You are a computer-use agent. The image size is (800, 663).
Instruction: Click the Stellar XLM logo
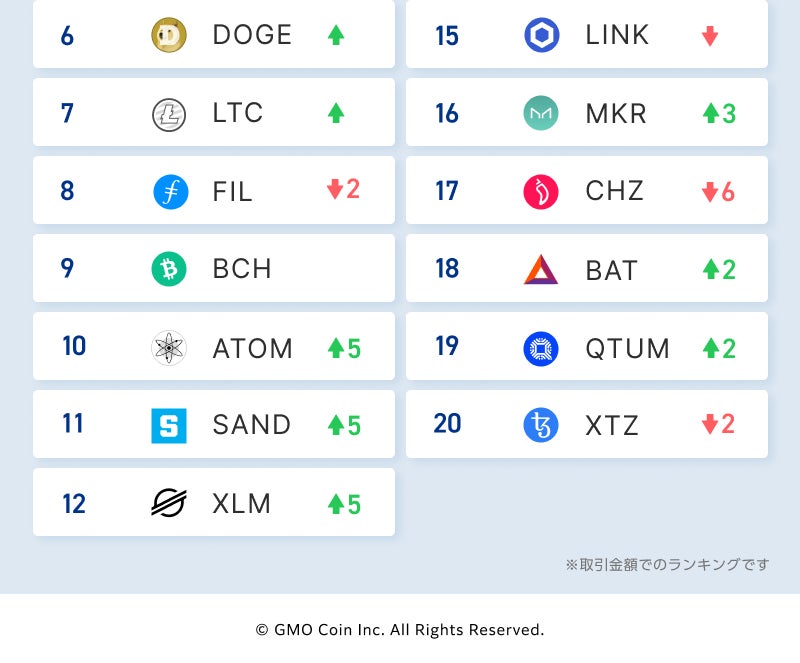point(169,503)
